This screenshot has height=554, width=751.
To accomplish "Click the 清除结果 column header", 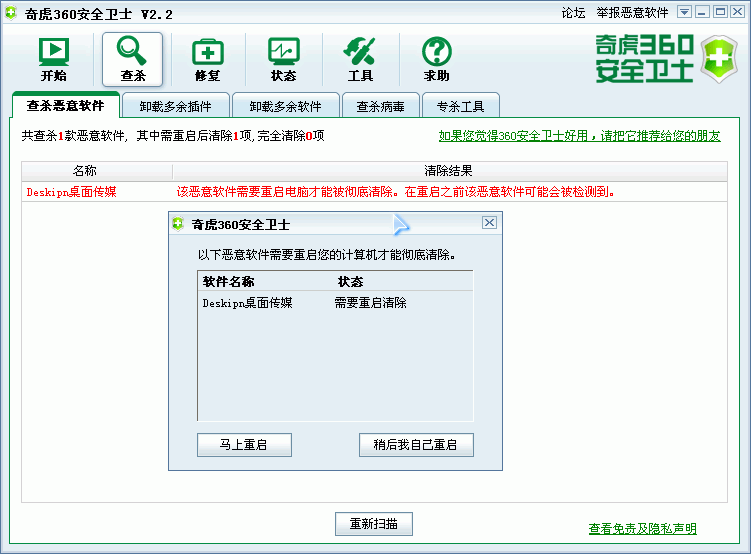I will coord(450,171).
